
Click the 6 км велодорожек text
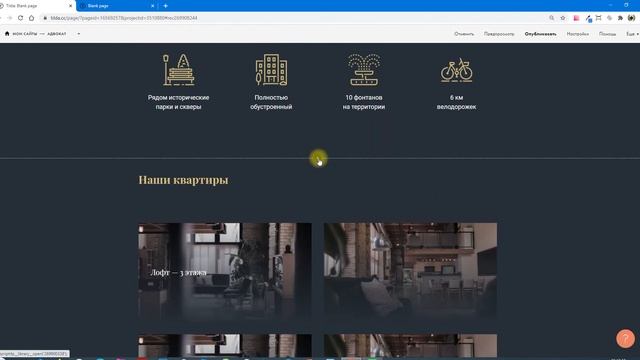point(456,102)
